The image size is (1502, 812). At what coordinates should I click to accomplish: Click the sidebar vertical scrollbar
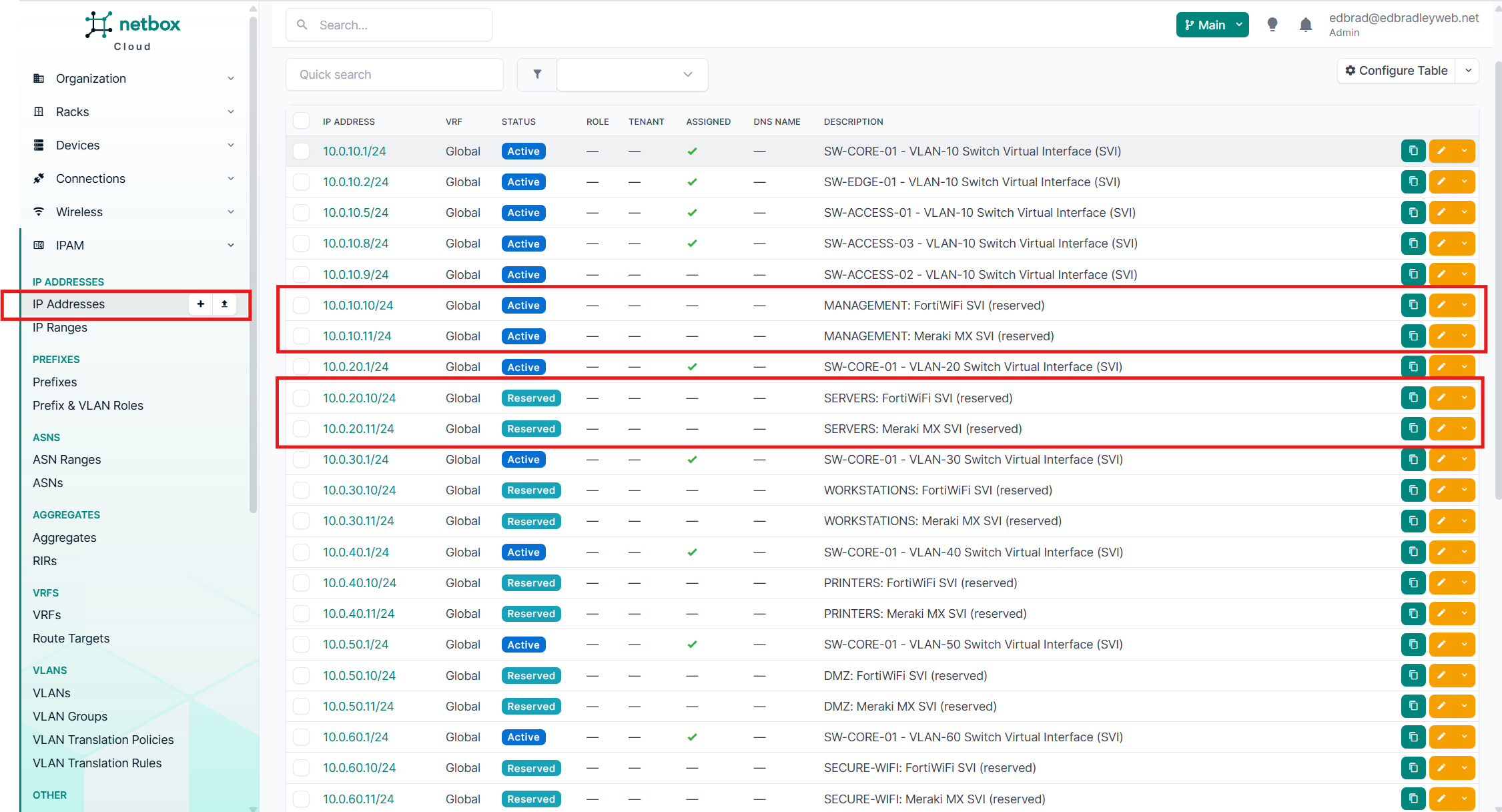pyautogui.click(x=253, y=267)
